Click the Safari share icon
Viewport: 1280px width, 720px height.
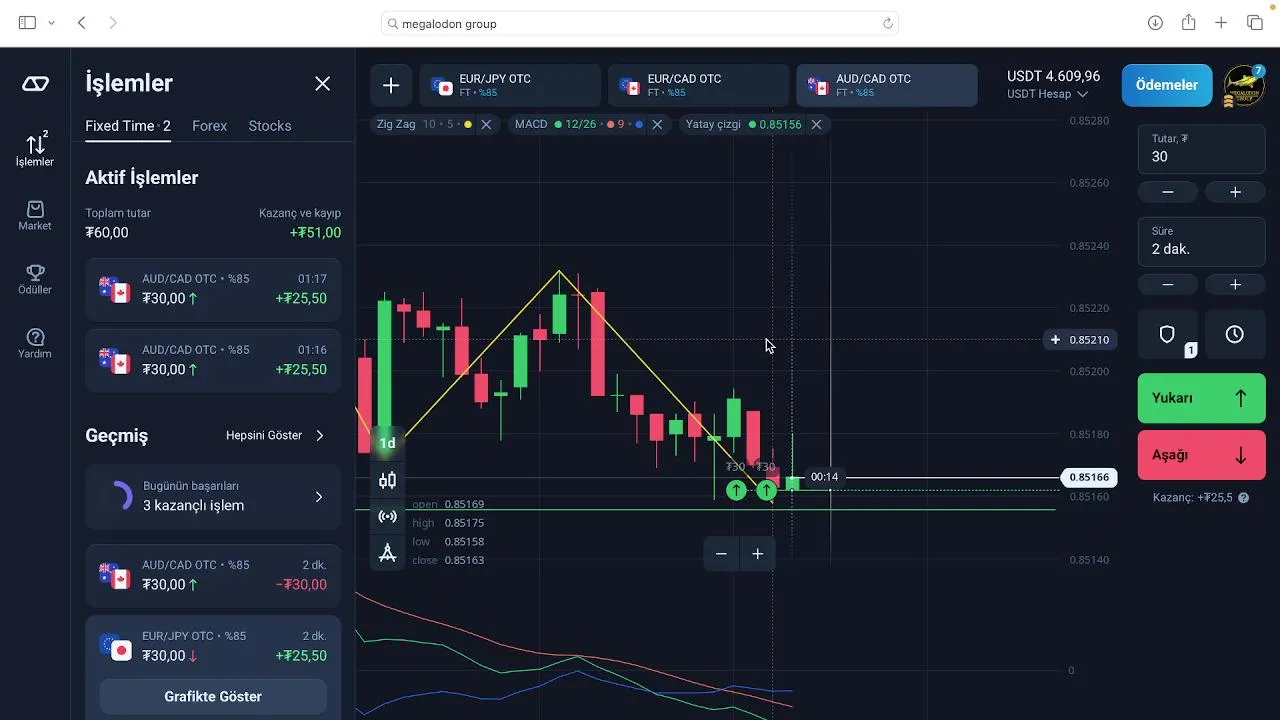click(1188, 23)
